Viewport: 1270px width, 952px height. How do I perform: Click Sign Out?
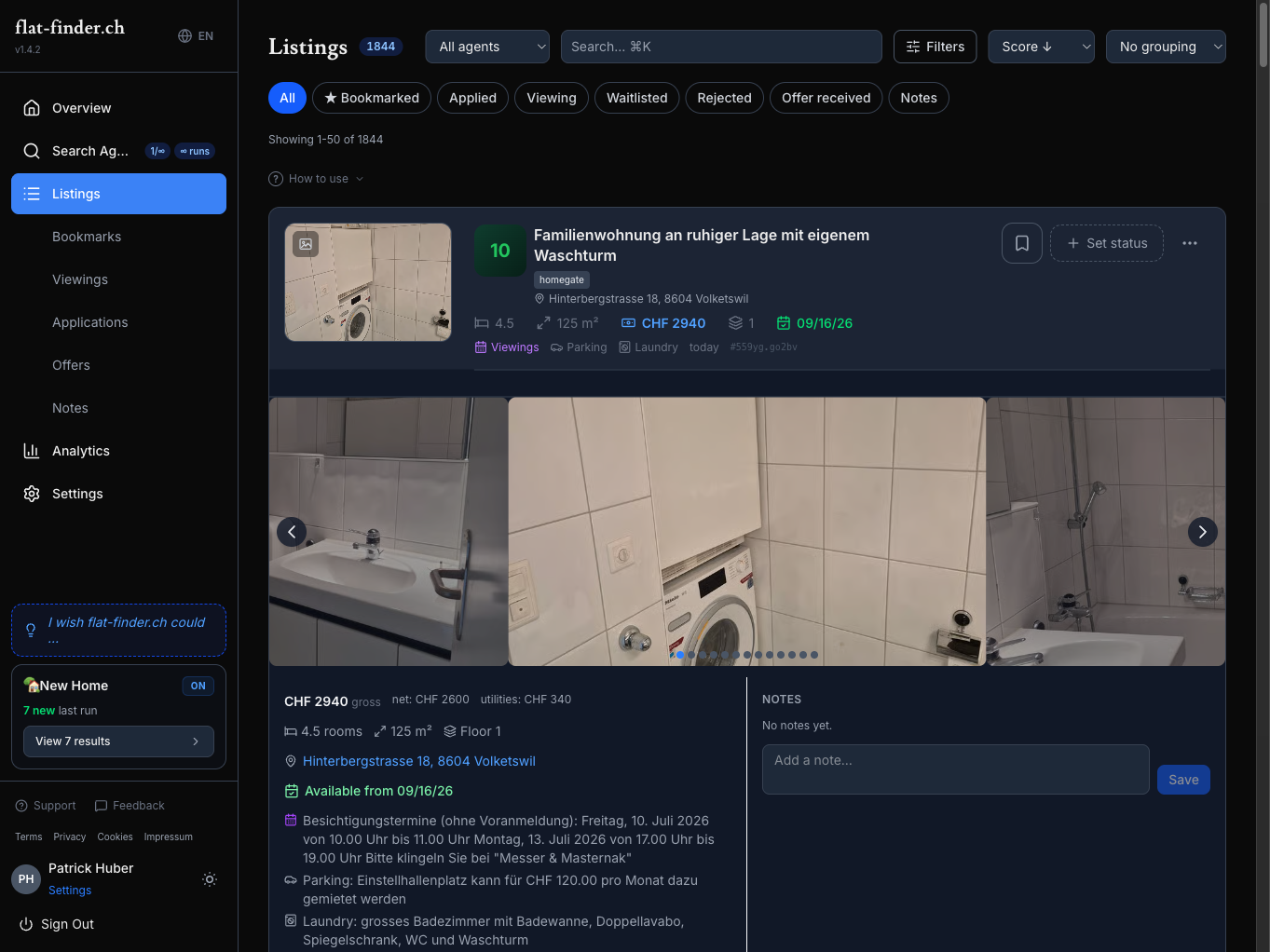click(x=57, y=924)
